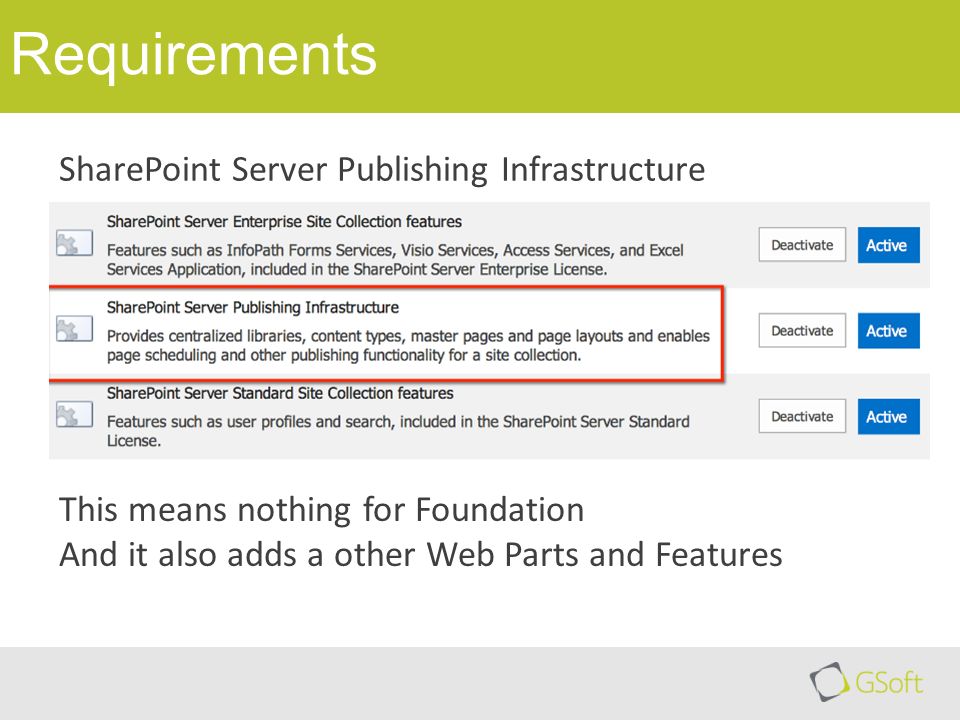This screenshot has height=720, width=960.
Task: Click the large 'SharePoint Server Publishing Infrastructure' heading
Action: pos(382,169)
